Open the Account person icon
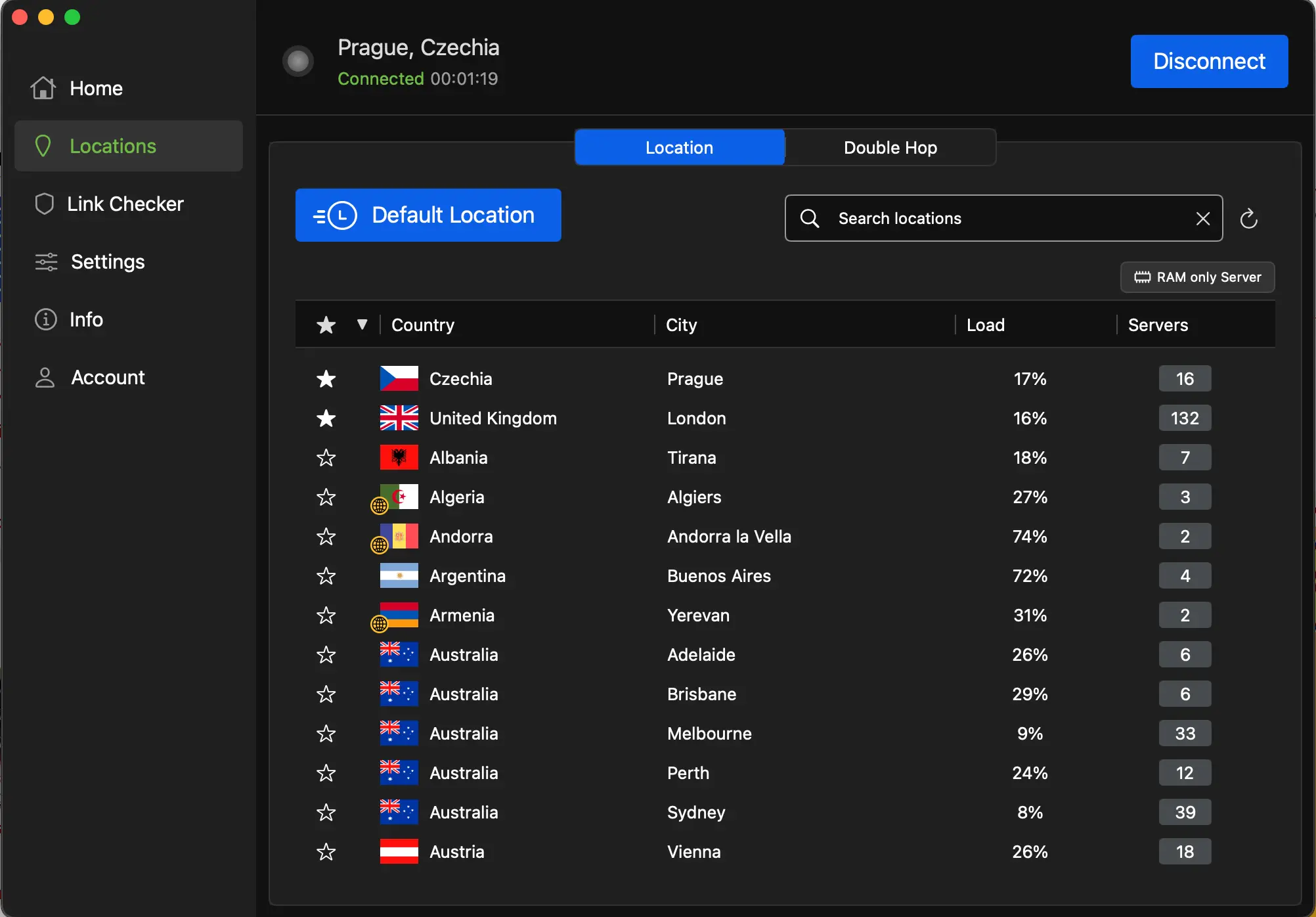Image resolution: width=1316 pixels, height=917 pixels. pos(43,377)
